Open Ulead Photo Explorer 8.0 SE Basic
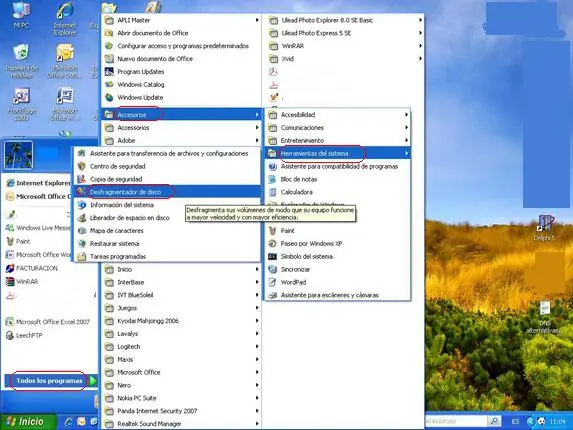Image resolution: width=573 pixels, height=430 pixels. [345, 20]
